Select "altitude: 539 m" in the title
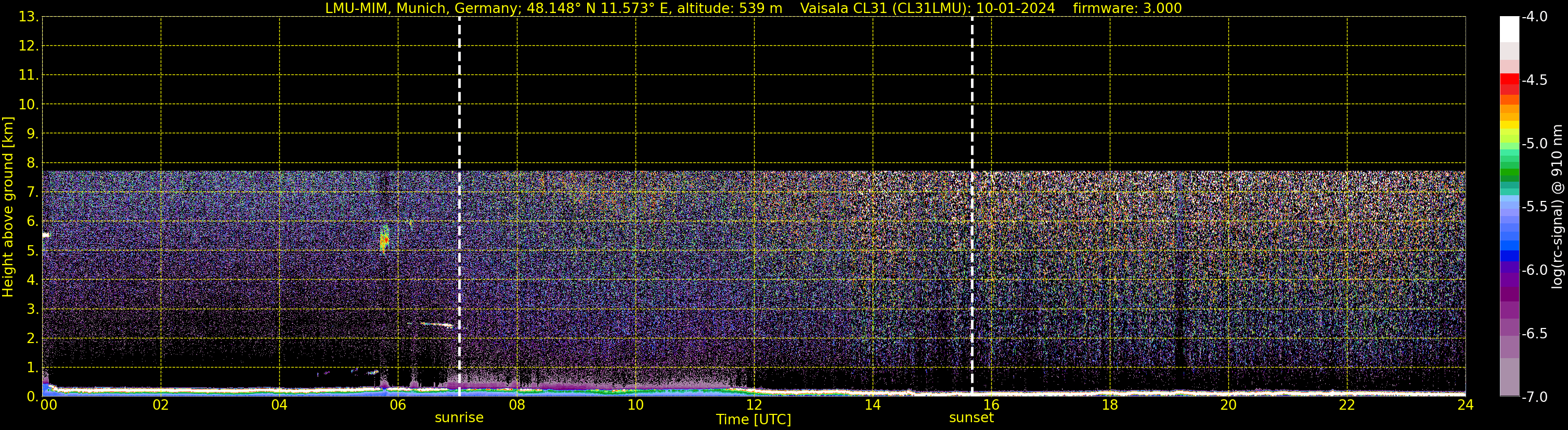The width and height of the screenshot is (1568, 430). click(730, 8)
